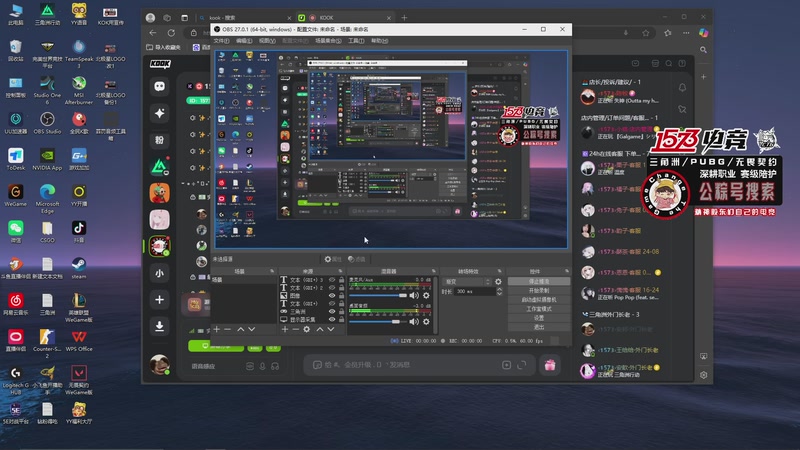The image size is (800, 450).
Task: Open settings gear for first mixer channel
Action: tap(426, 295)
